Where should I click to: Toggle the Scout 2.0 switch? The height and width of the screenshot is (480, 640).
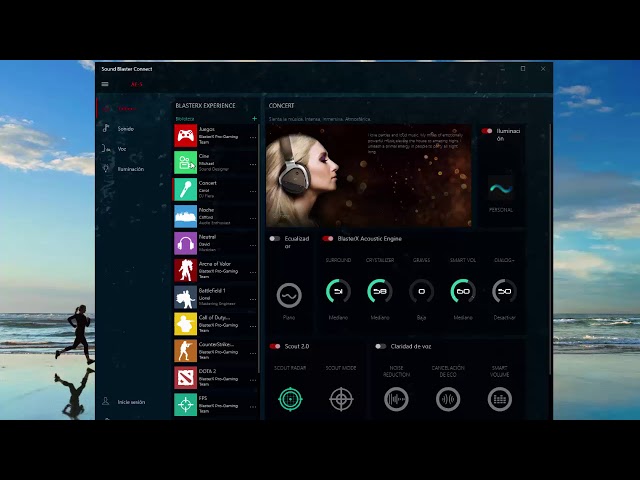275,347
